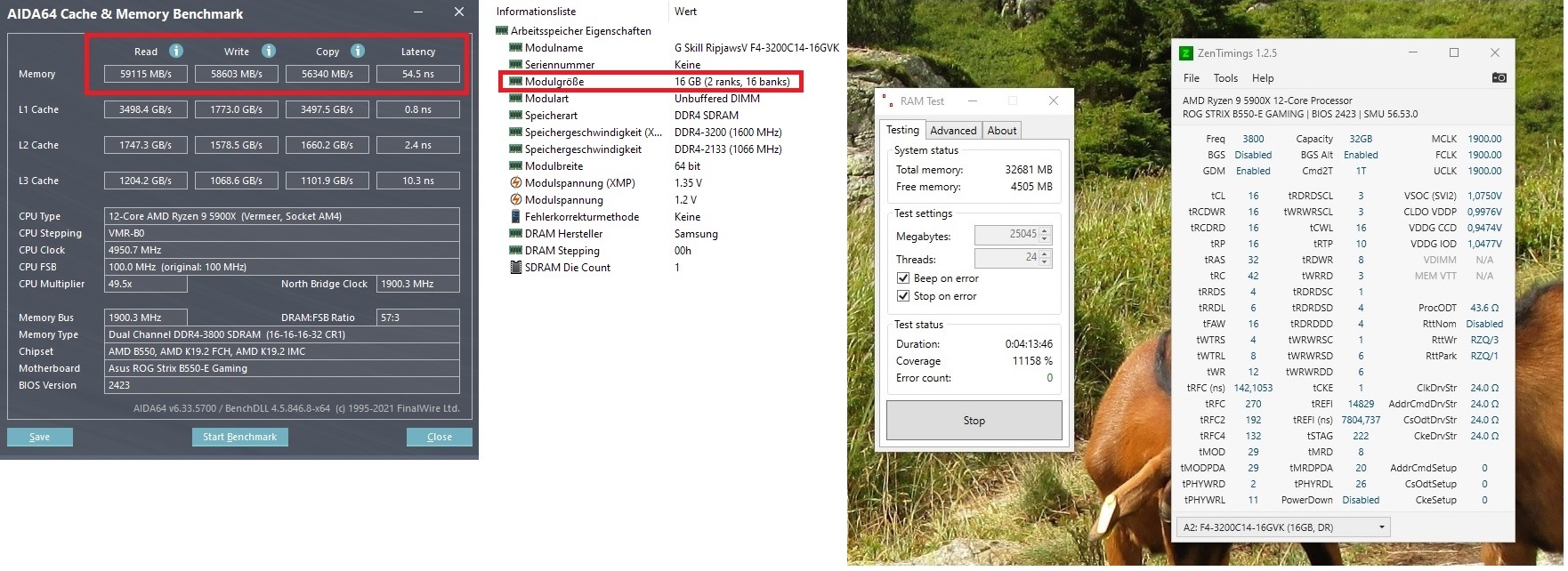This screenshot has height=571, width=1568.
Task: Select the DRAM Hersteller Samsung value
Action: (x=696, y=234)
